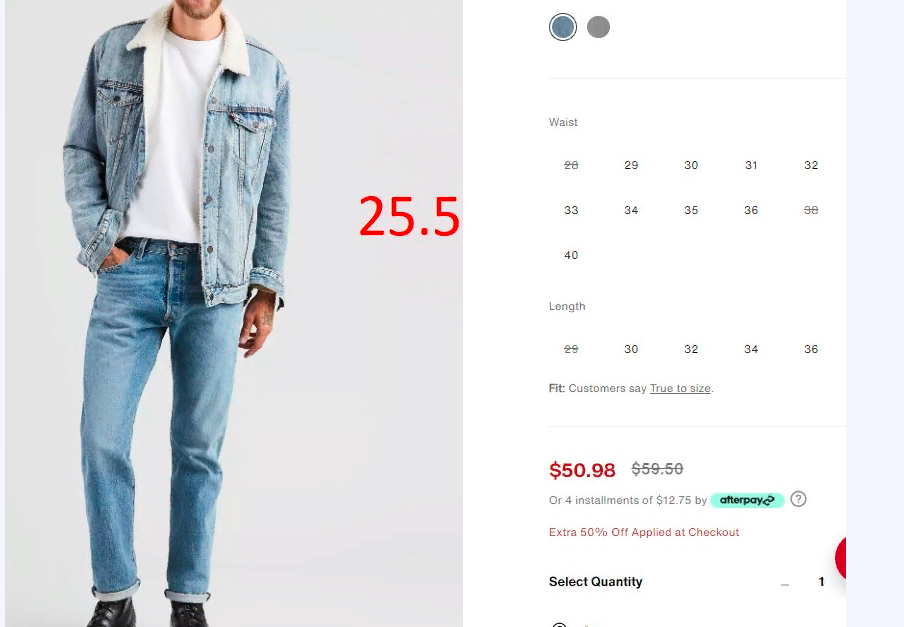904x627 pixels.
Task: Choose waist size 32
Action: [x=811, y=165]
